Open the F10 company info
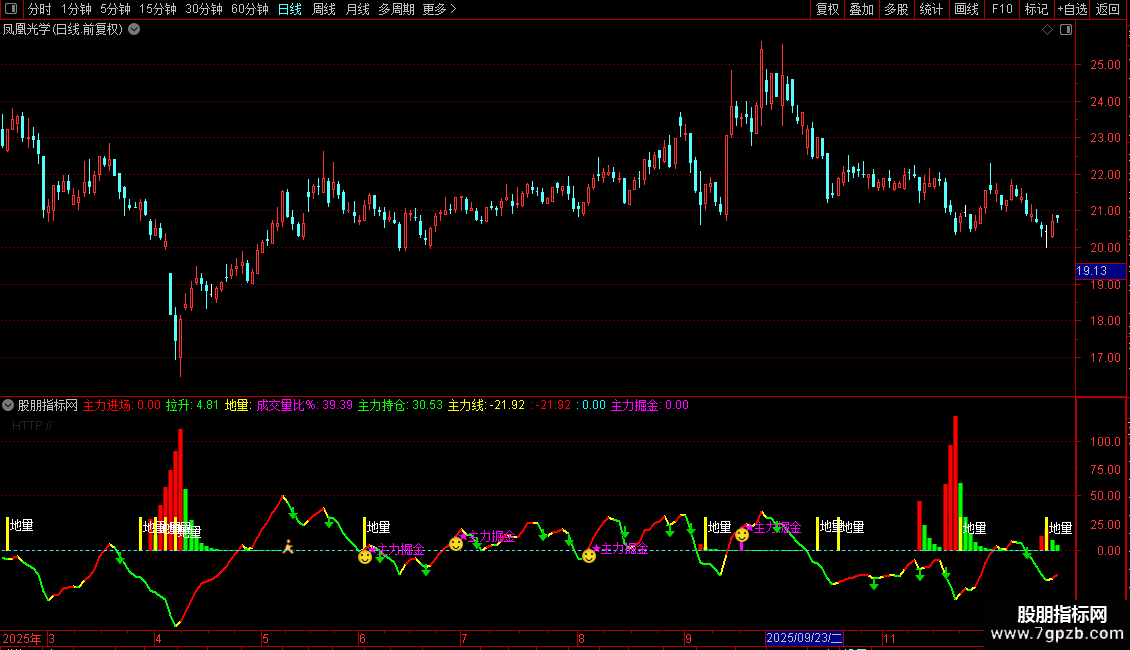This screenshot has width=1130, height=650. [x=1002, y=9]
